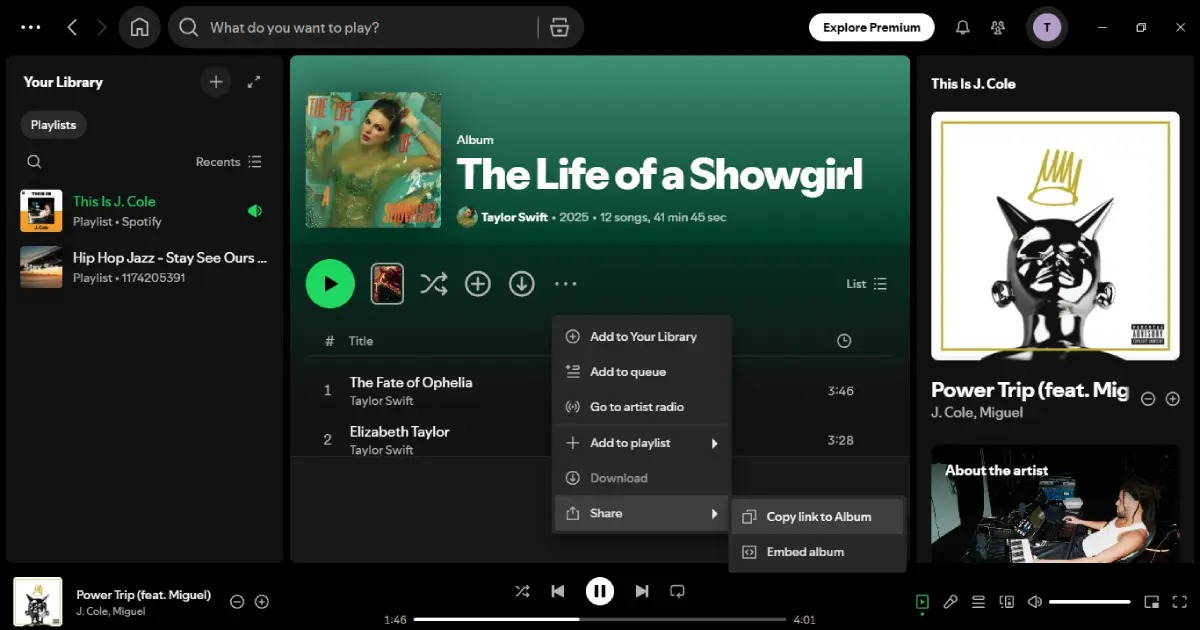Toggle the Now Playing view
The width and height of the screenshot is (1200, 630).
(922, 602)
